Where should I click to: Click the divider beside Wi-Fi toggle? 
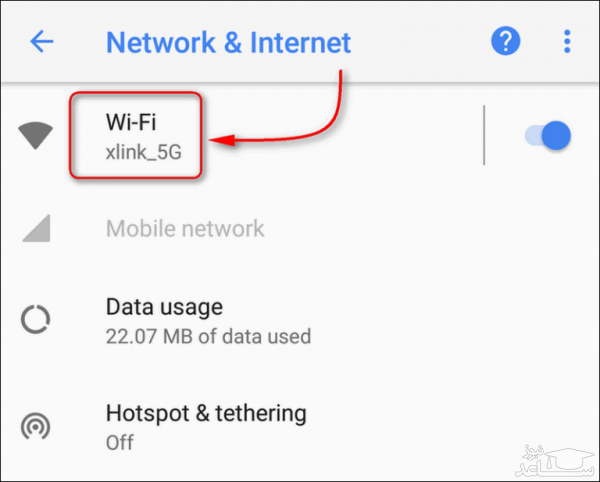[484, 135]
